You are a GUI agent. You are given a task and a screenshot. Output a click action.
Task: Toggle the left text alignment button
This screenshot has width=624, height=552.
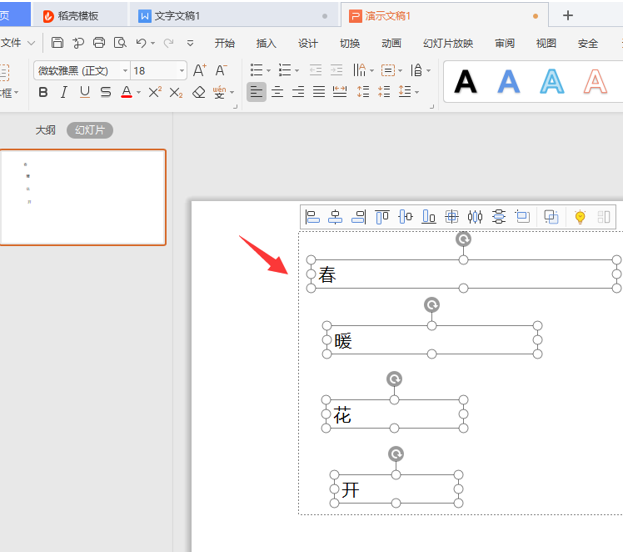point(257,92)
